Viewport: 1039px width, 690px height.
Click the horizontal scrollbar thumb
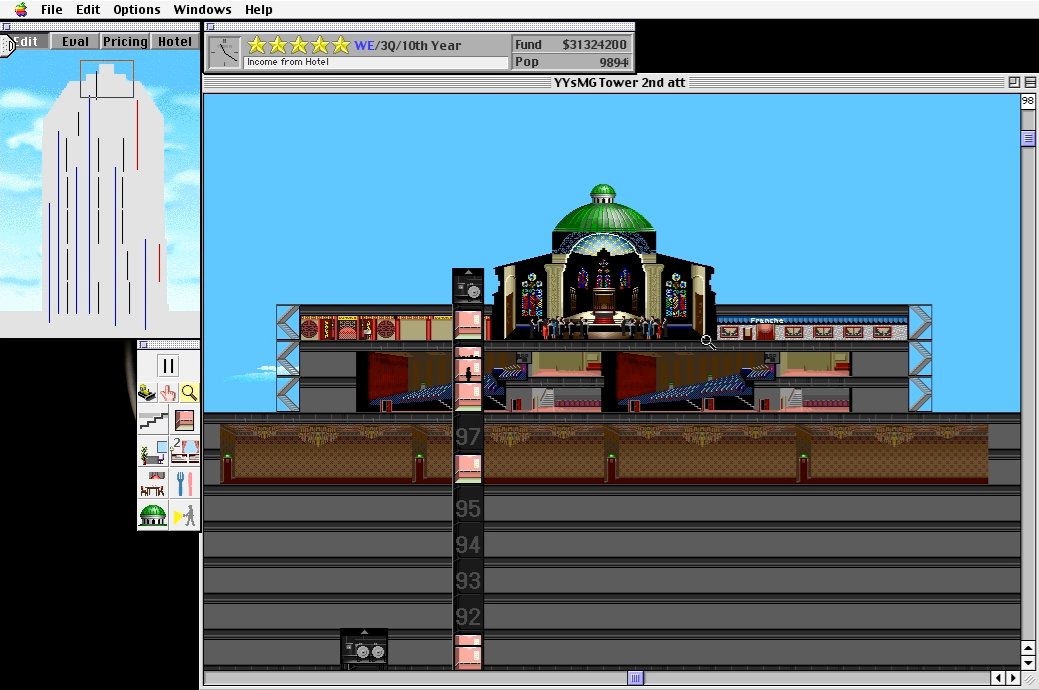click(637, 678)
